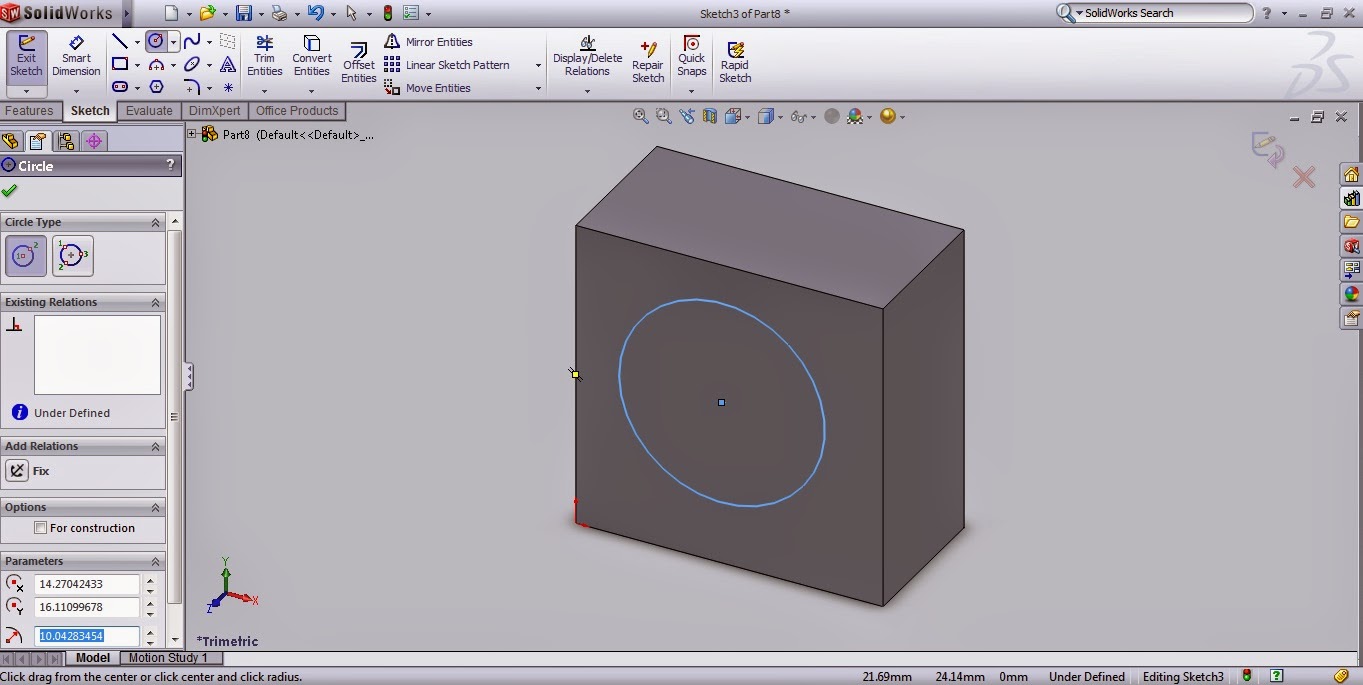
Task: Pick the Straight Slot tool
Action: [x=120, y=88]
